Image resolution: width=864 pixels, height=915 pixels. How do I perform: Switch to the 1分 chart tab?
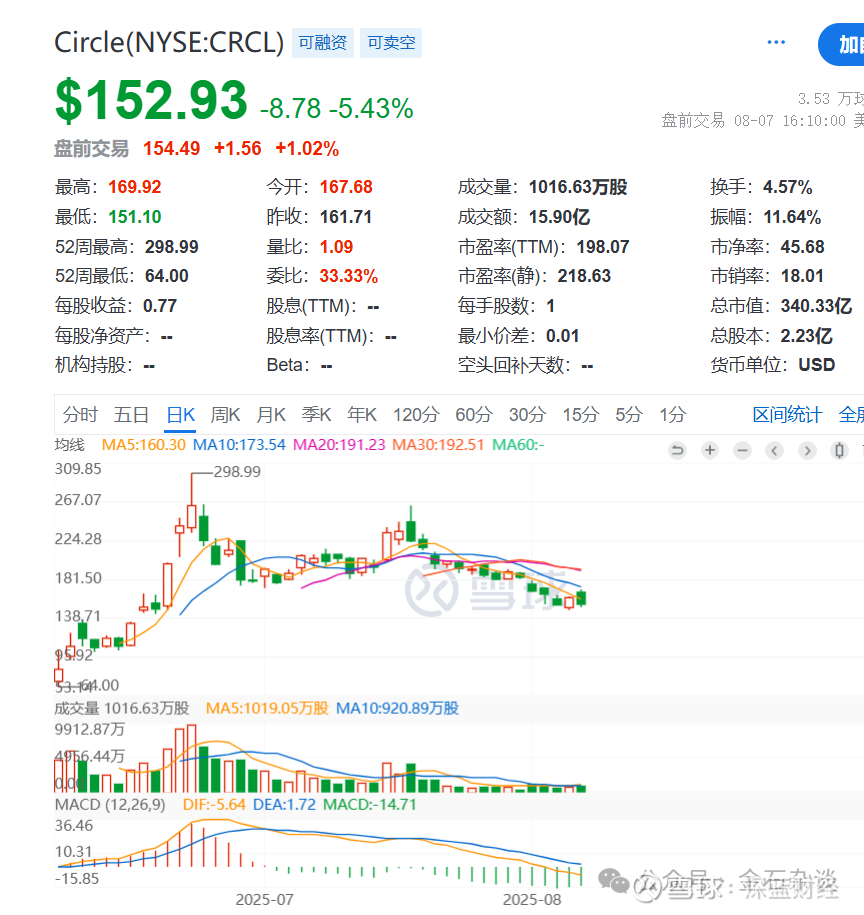673,415
